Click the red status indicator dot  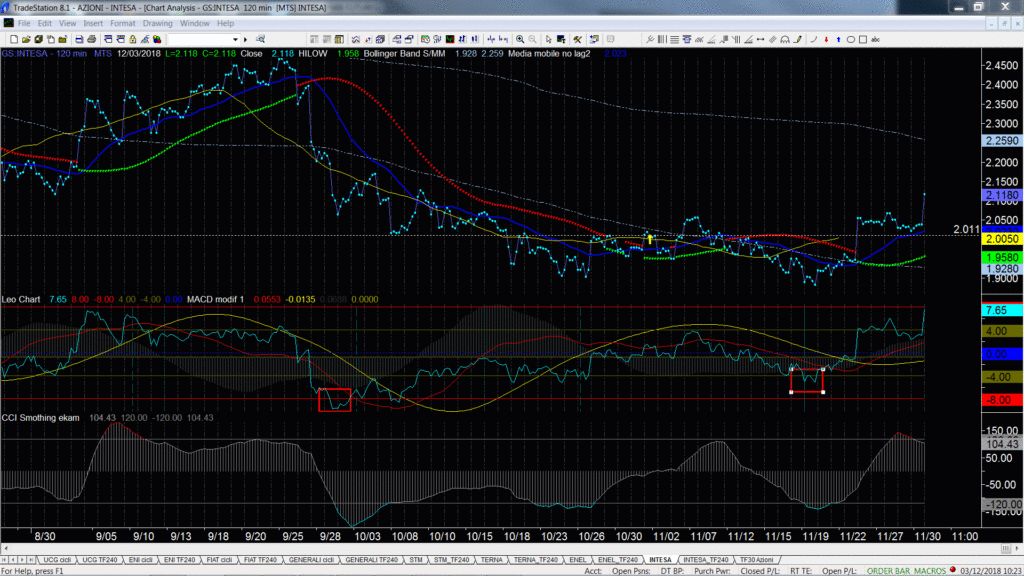(x=953, y=570)
